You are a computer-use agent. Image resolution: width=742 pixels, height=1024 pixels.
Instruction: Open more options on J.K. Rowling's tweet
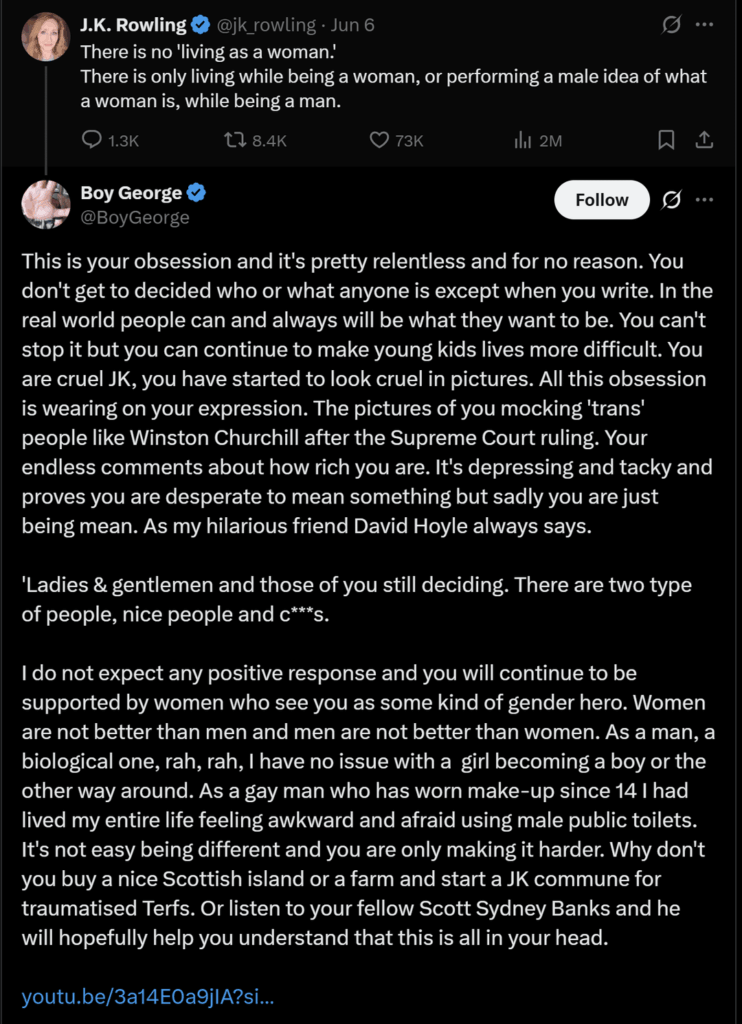tap(704, 25)
